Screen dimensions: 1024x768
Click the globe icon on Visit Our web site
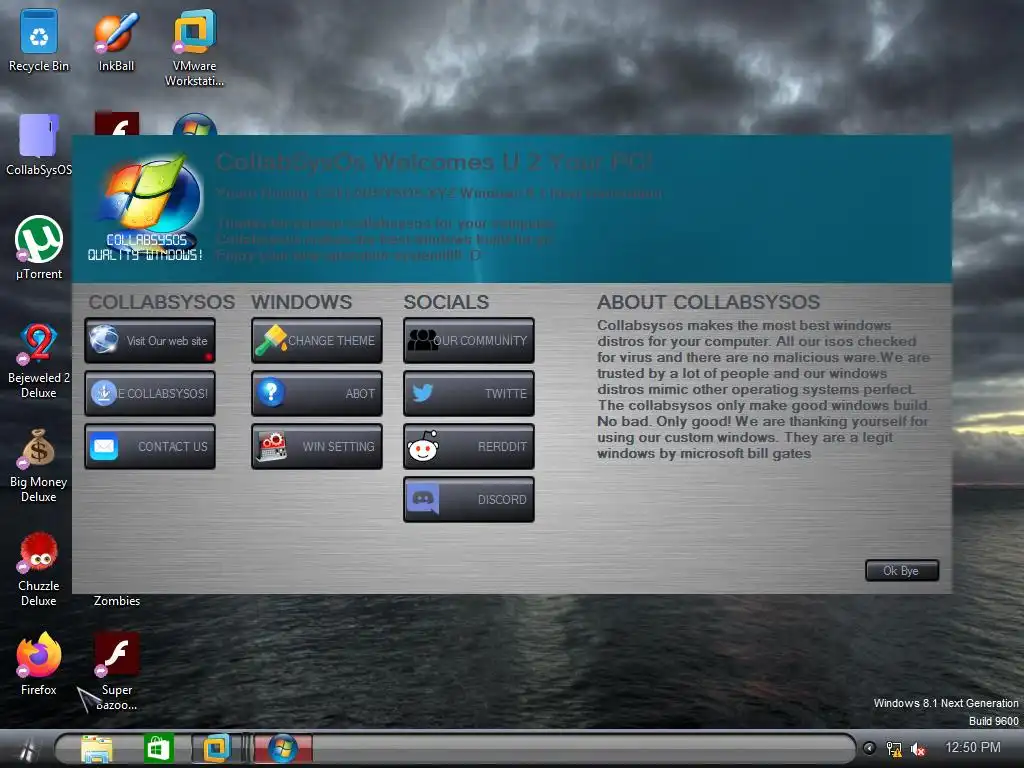[104, 339]
